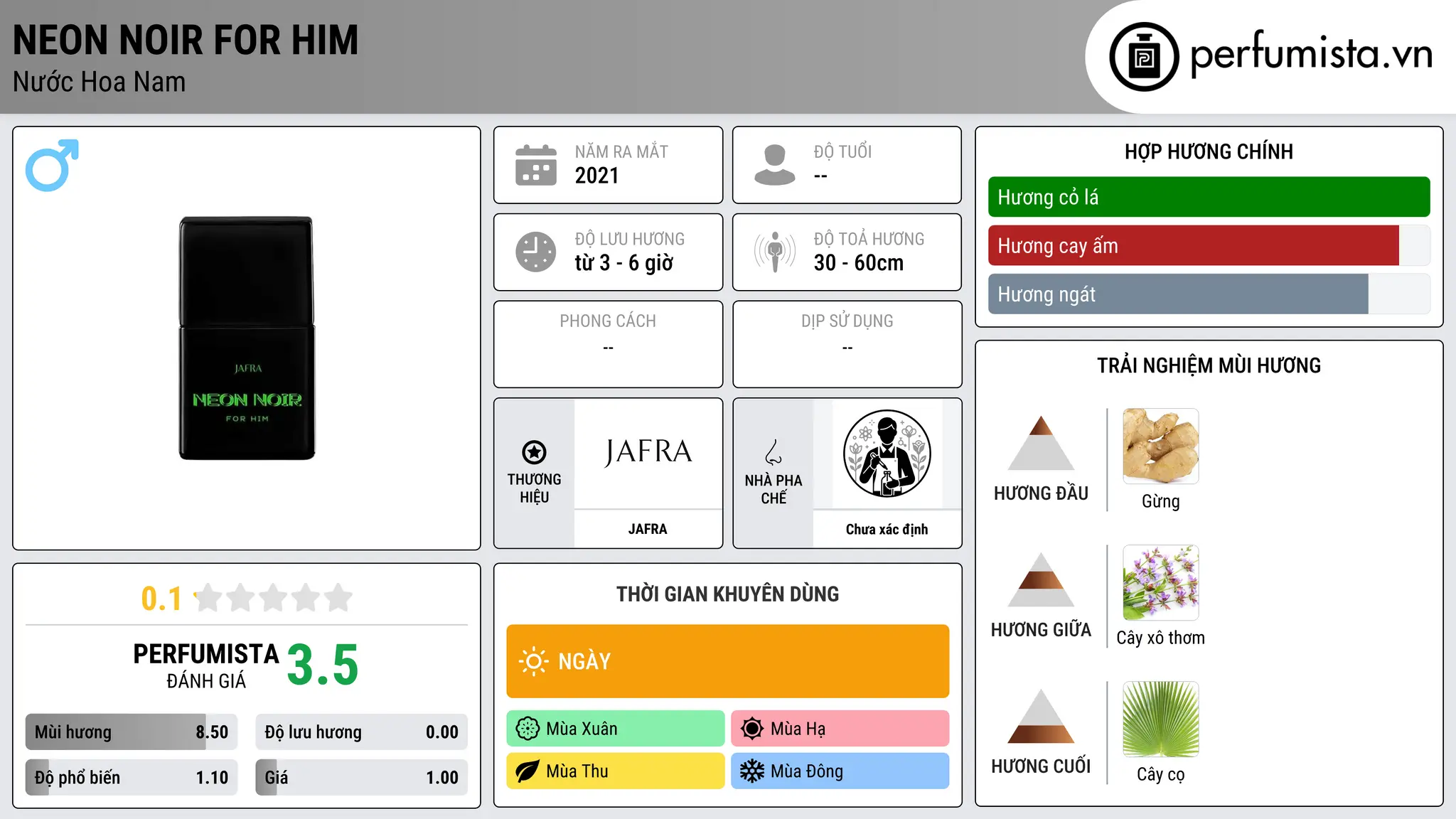
Task: Click the perfumista.vn site name
Action: [1312, 54]
